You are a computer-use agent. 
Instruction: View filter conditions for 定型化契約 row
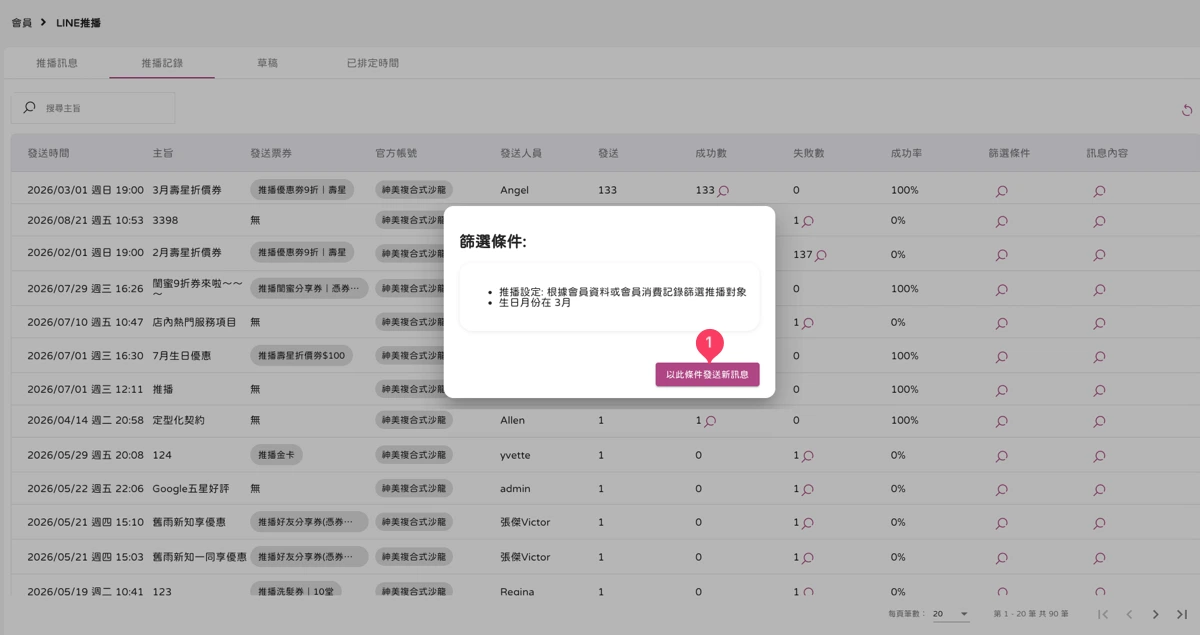1001,422
